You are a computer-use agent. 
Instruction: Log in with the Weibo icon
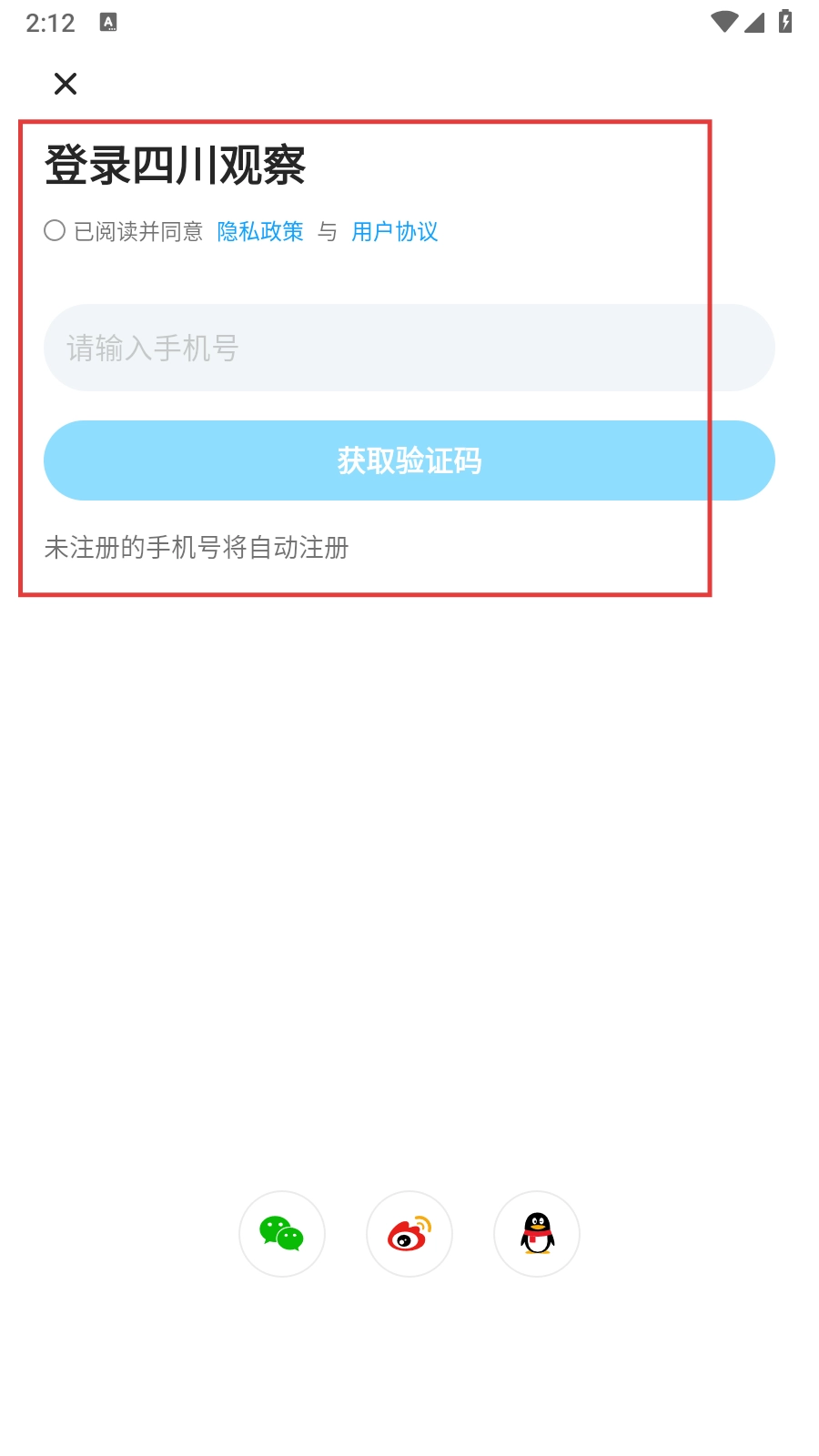[x=409, y=1234]
